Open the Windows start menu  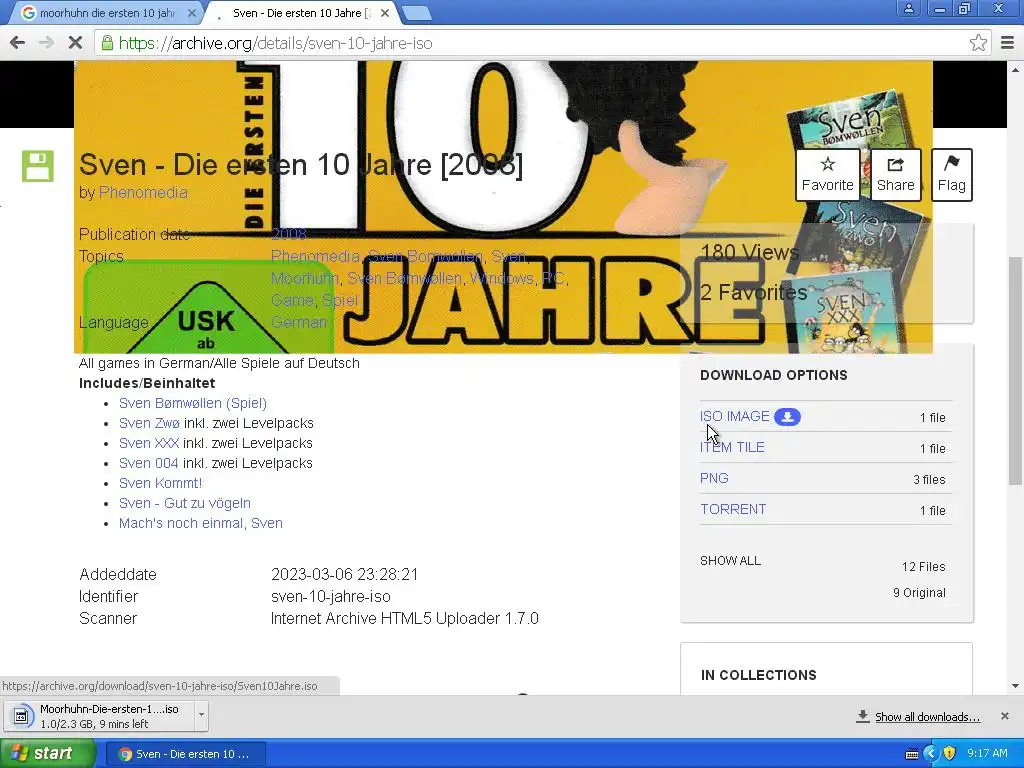click(x=47, y=754)
